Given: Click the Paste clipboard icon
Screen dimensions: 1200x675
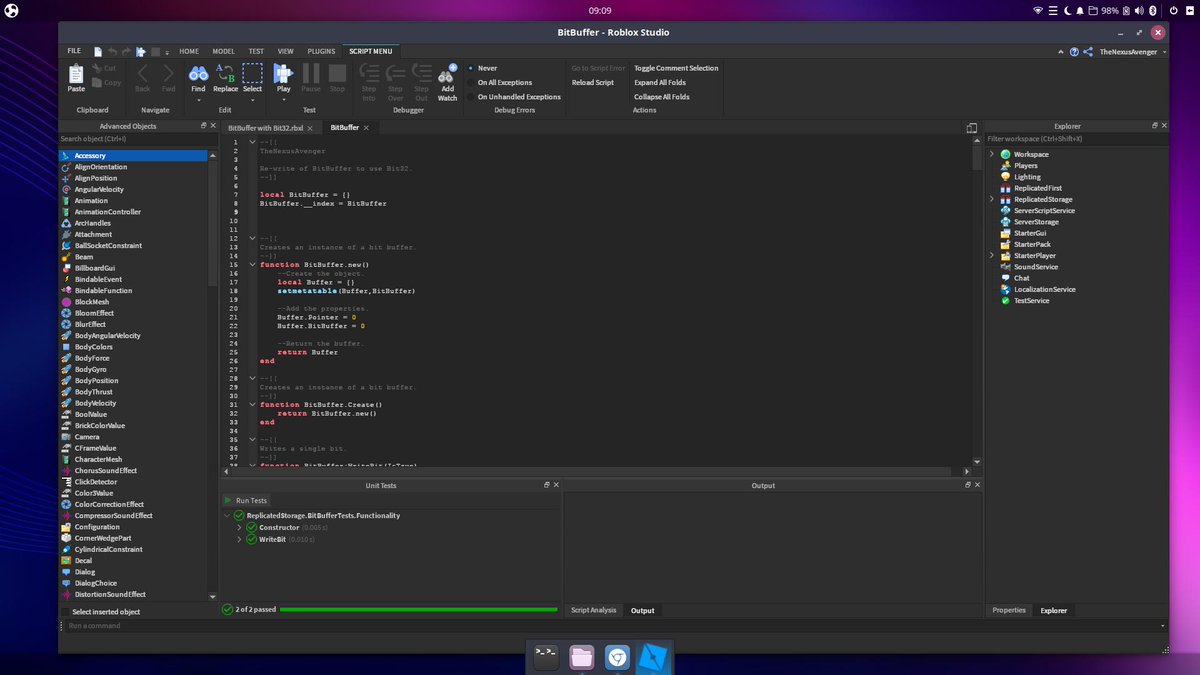Looking at the screenshot, I should [76, 73].
